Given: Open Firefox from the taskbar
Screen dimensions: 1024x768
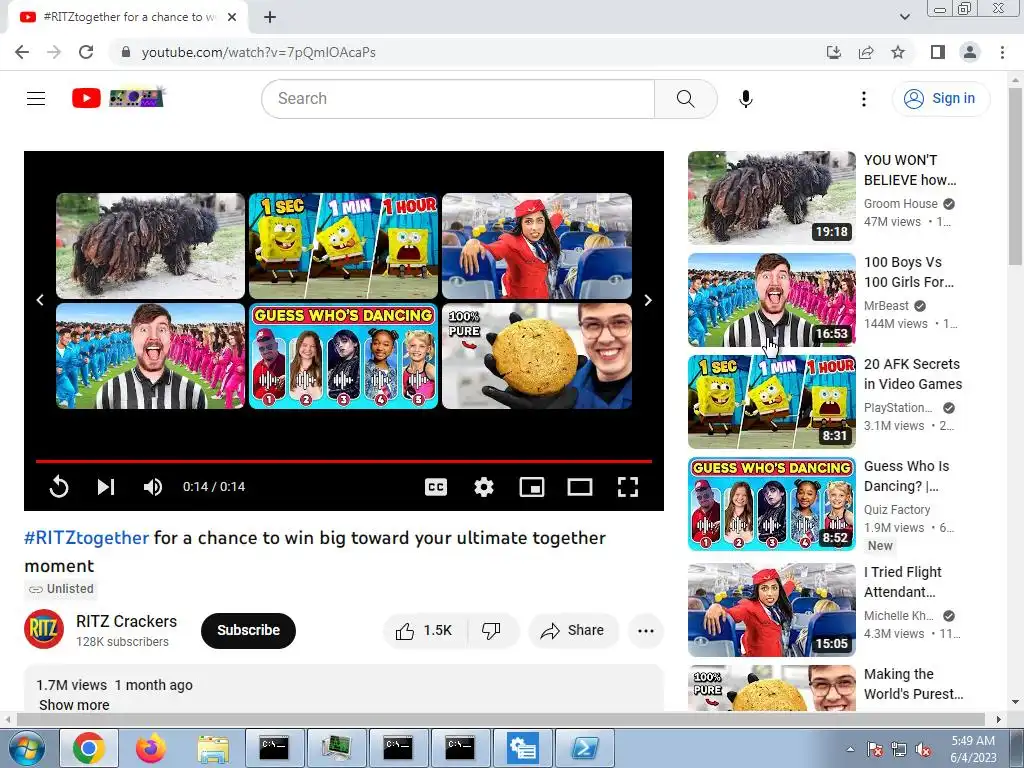Looking at the screenshot, I should tap(151, 748).
